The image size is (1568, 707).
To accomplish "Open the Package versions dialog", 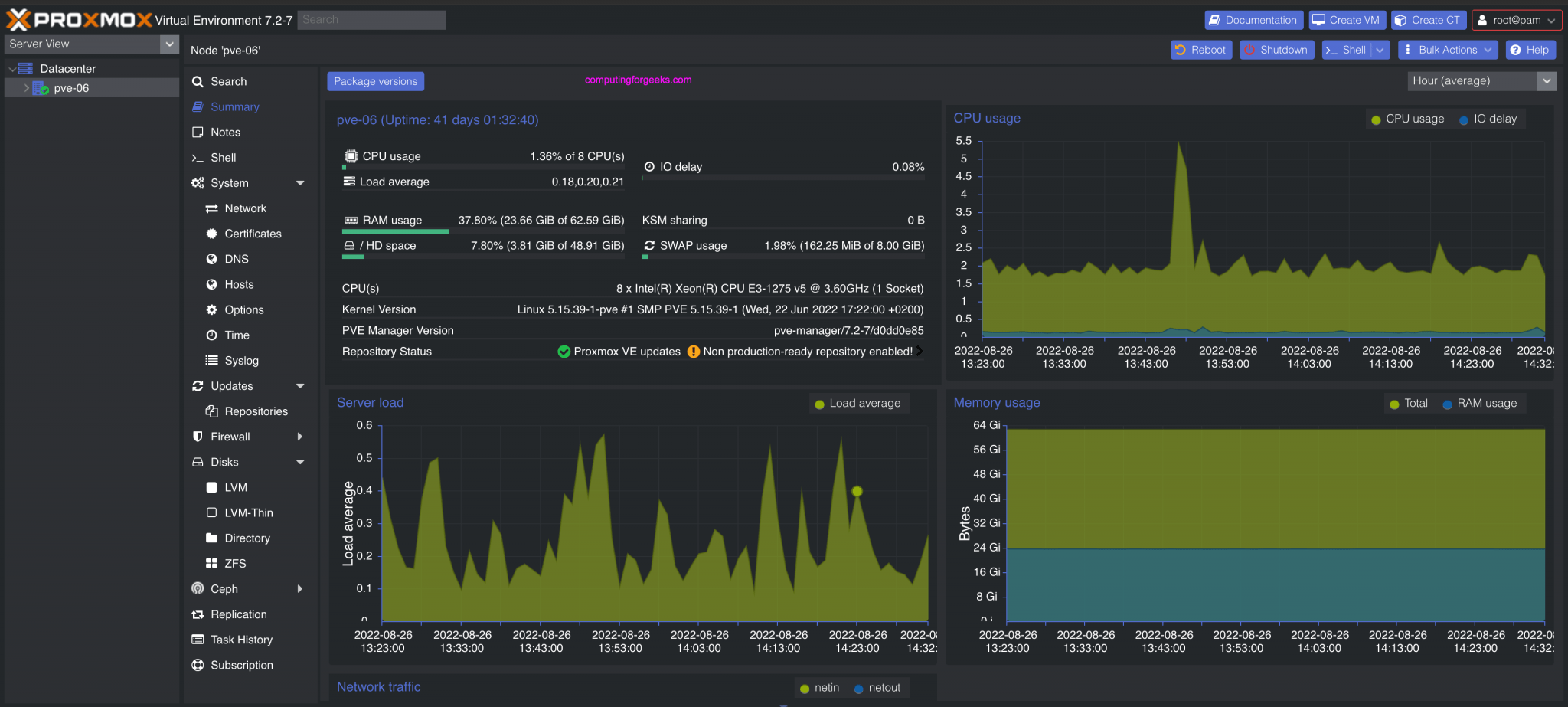I will pyautogui.click(x=375, y=80).
